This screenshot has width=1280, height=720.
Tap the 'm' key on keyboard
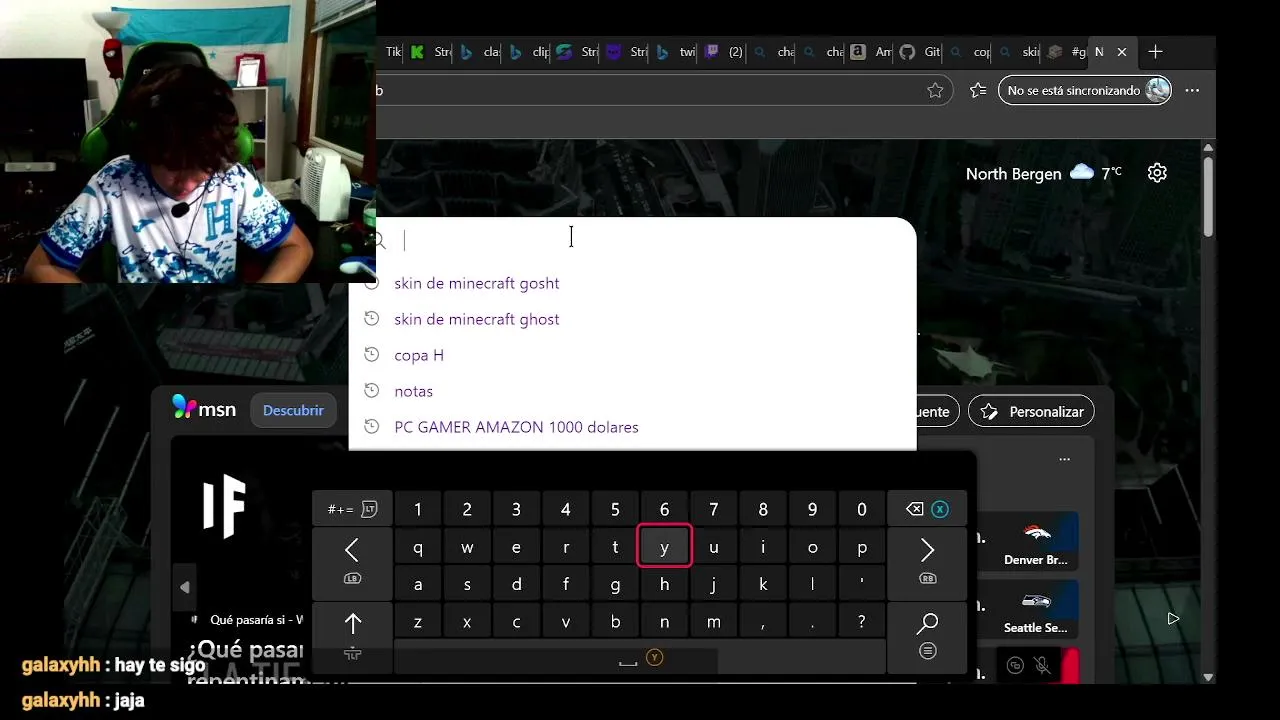tap(713, 621)
